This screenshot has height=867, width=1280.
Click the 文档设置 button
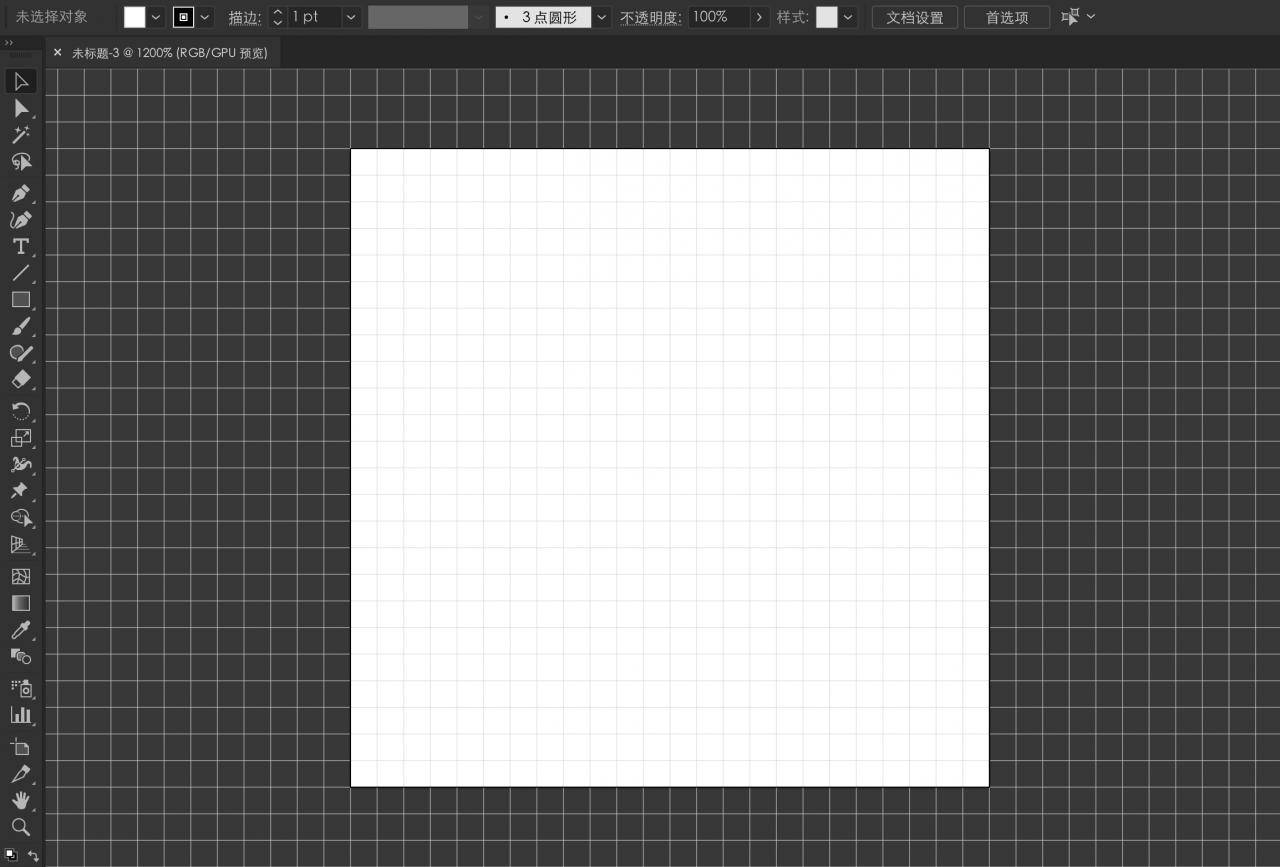click(x=915, y=17)
